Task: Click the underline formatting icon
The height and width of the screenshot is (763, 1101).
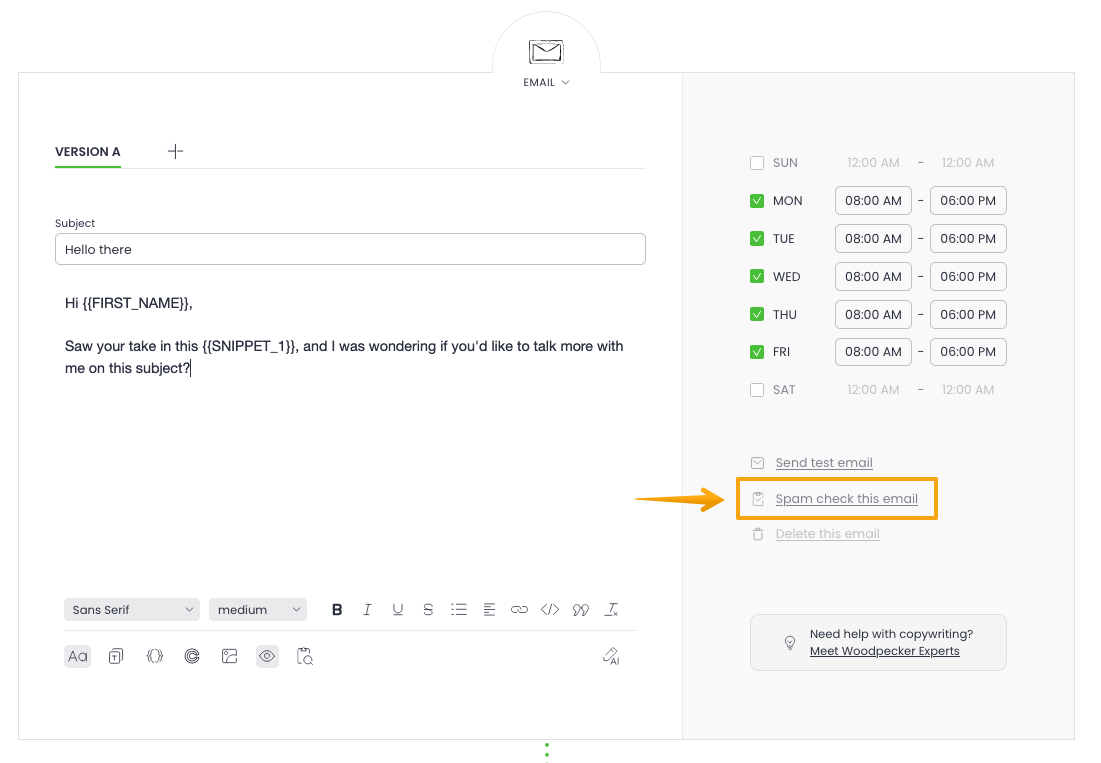Action: click(398, 610)
